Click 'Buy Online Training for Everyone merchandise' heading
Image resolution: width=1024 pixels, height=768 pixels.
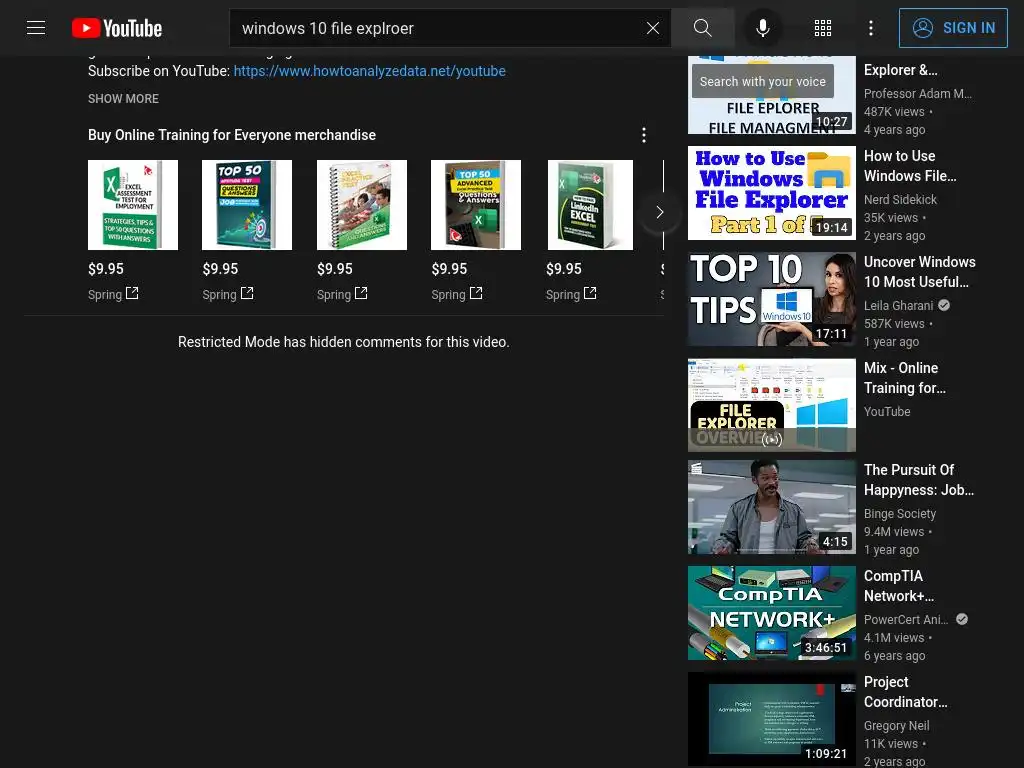[x=232, y=135]
